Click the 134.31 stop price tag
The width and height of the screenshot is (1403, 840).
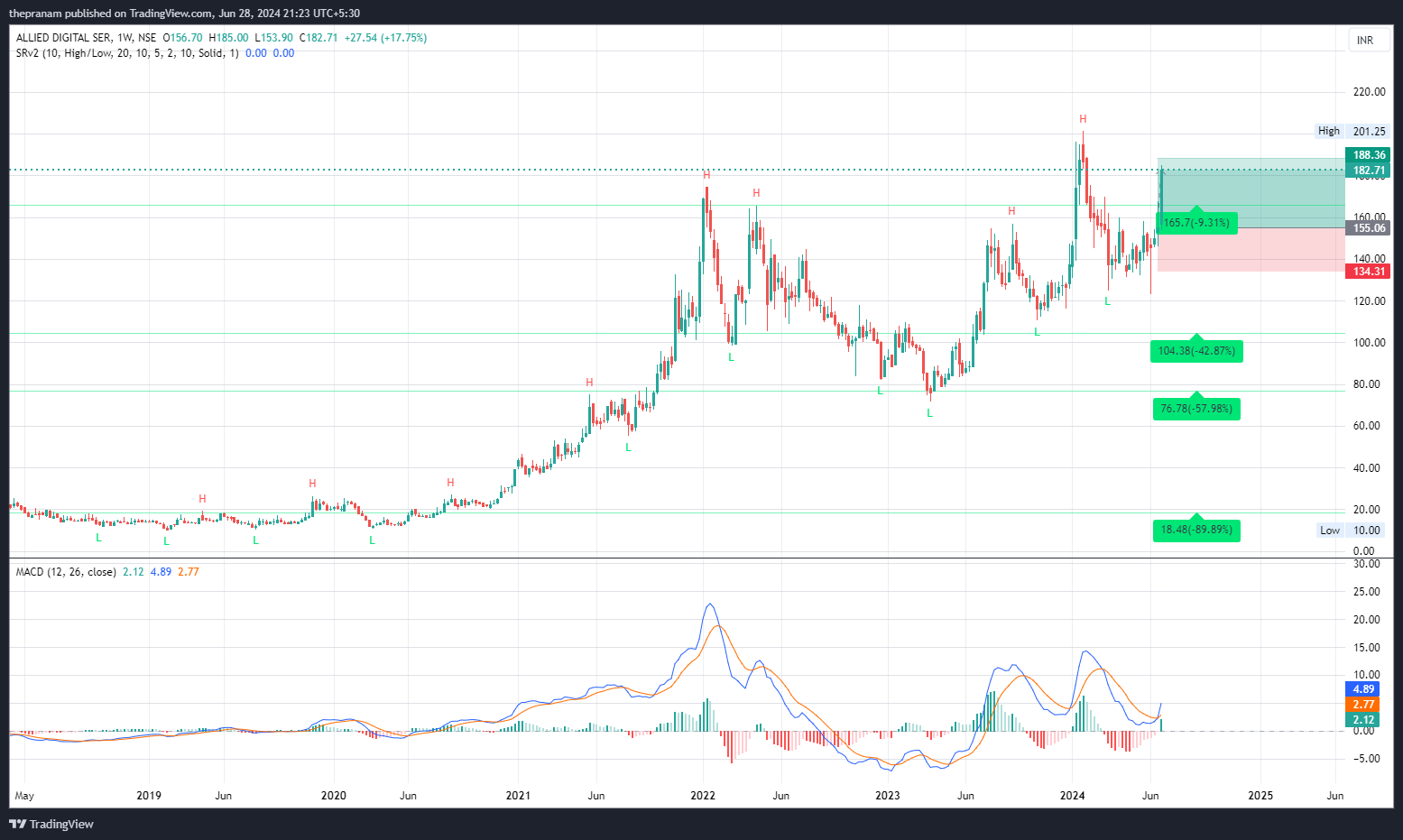click(x=1368, y=272)
